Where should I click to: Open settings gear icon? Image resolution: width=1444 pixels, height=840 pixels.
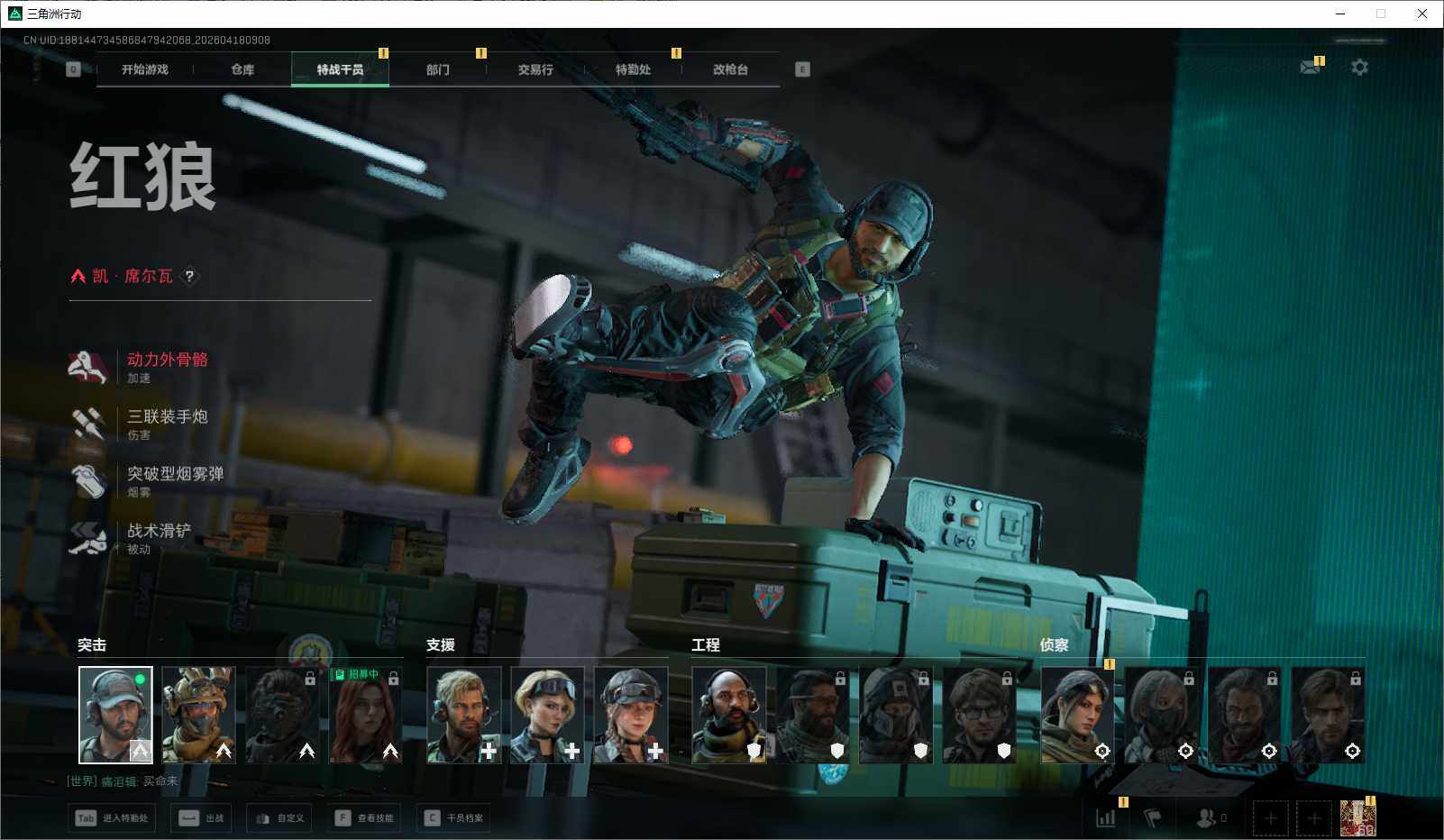1359,68
